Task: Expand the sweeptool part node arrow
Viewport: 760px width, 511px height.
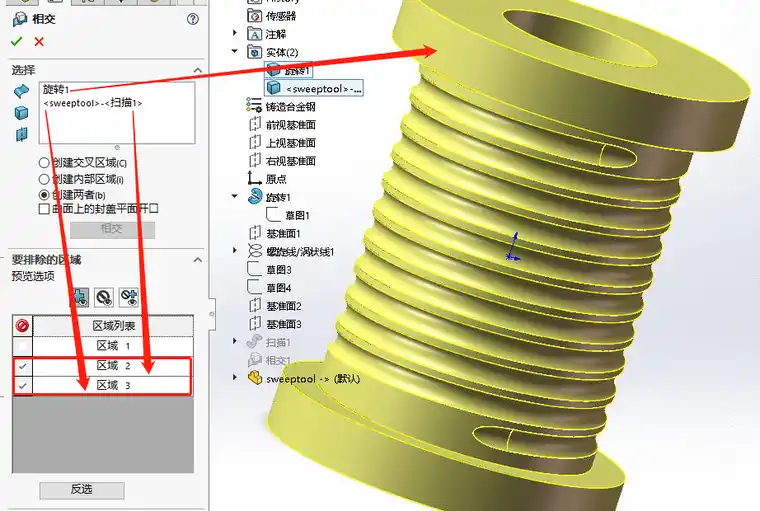Action: pos(235,377)
